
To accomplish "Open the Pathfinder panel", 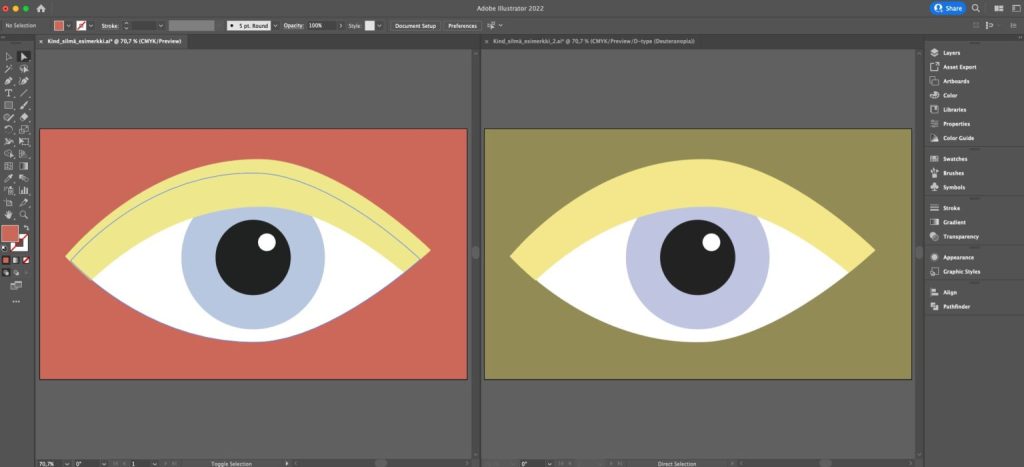I will pos(956,306).
